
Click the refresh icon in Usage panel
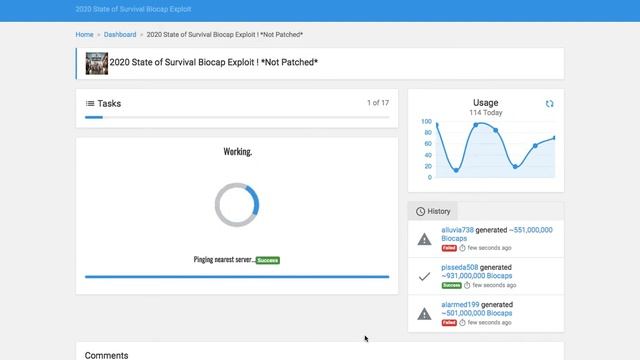(x=549, y=104)
